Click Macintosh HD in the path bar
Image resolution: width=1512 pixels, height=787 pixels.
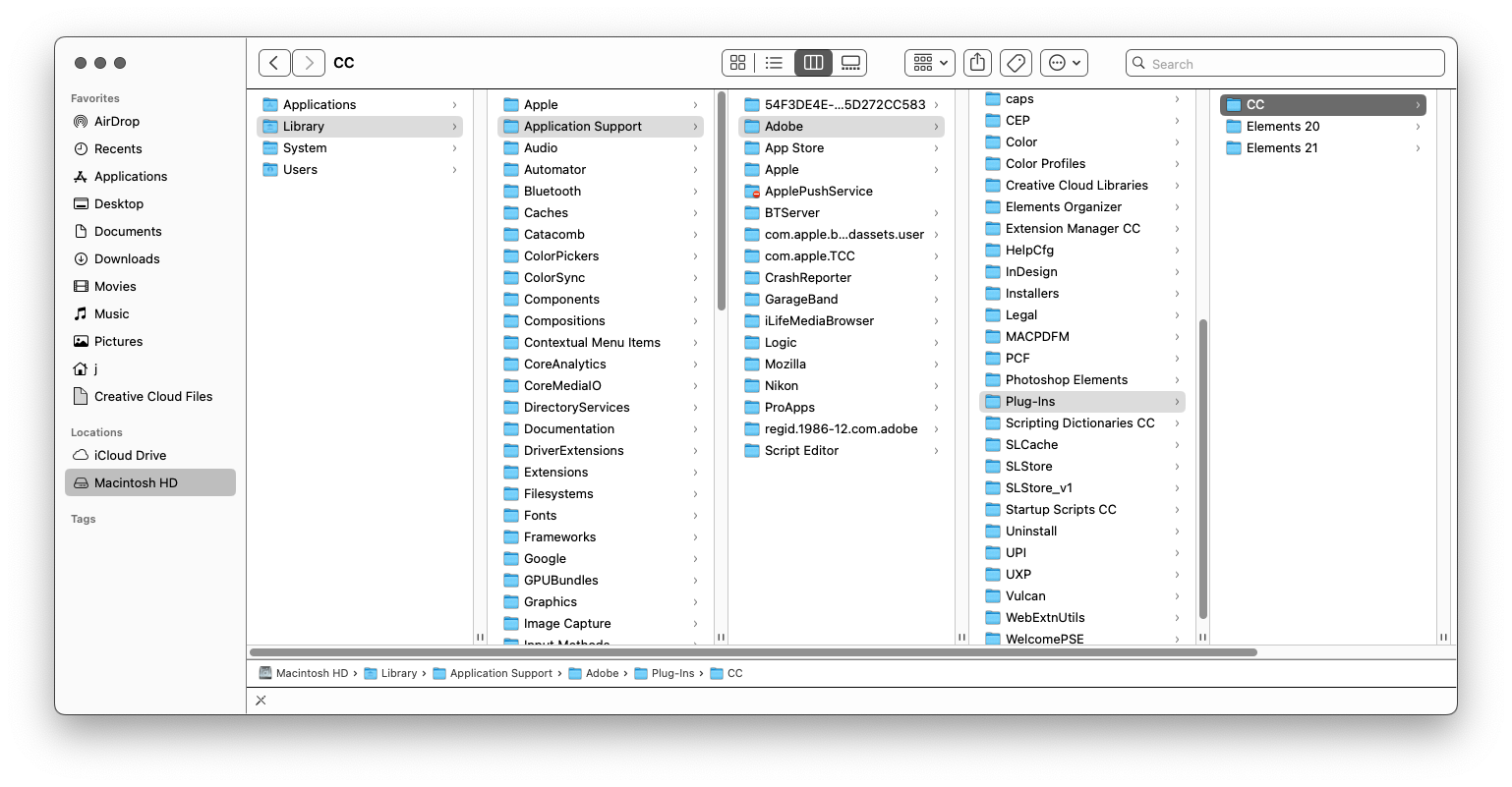pyautogui.click(x=304, y=674)
